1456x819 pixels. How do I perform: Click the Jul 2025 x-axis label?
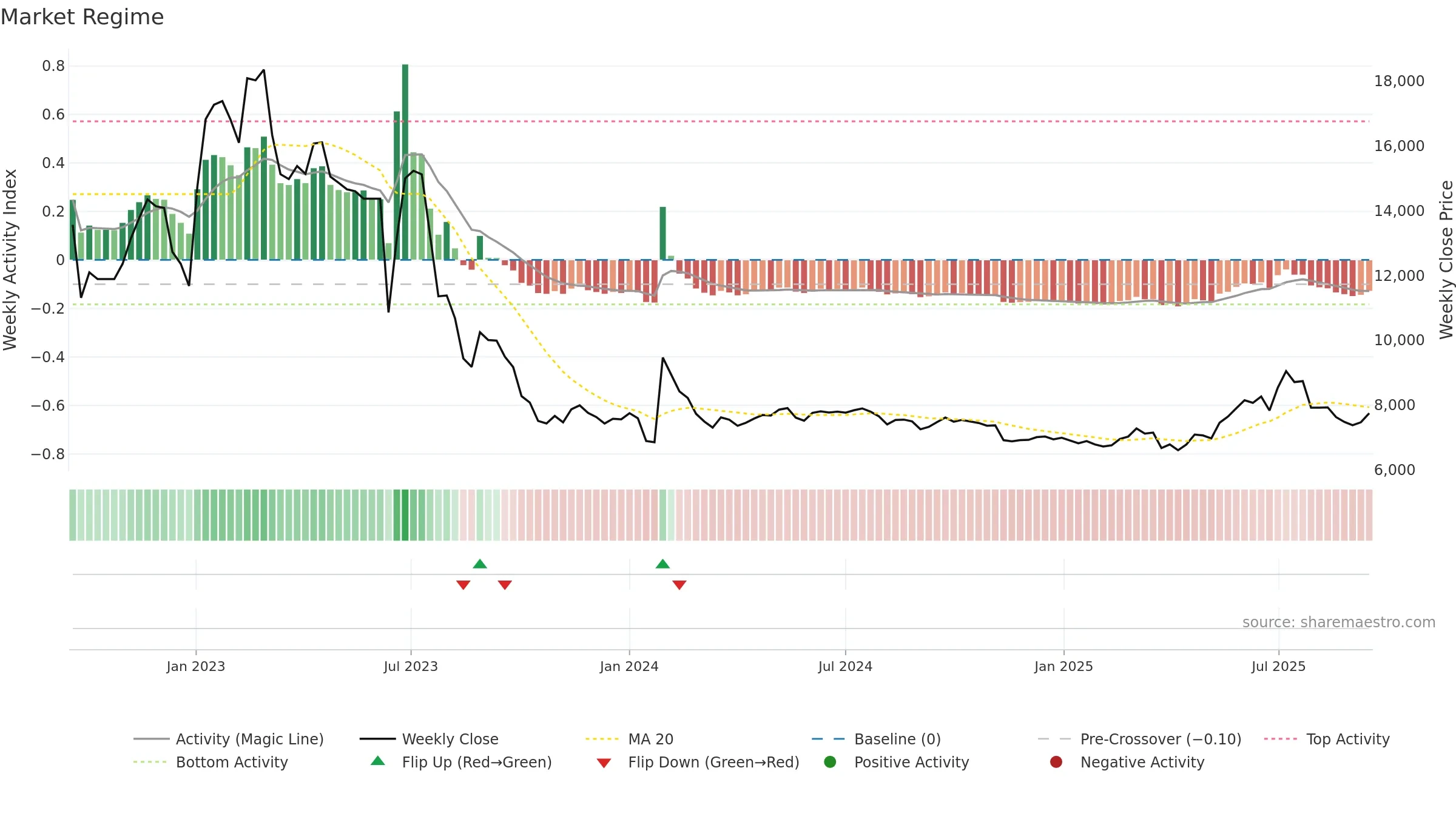coord(1278,666)
